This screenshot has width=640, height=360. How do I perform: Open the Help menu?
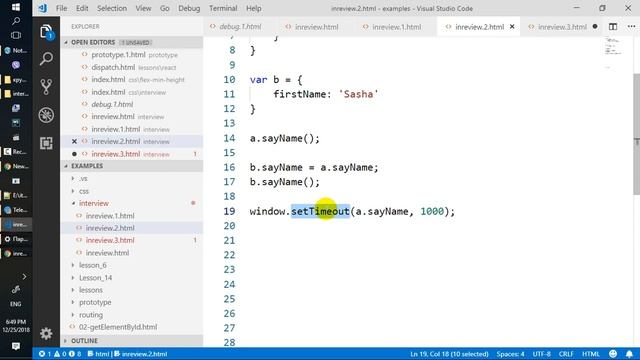pos(253,8)
